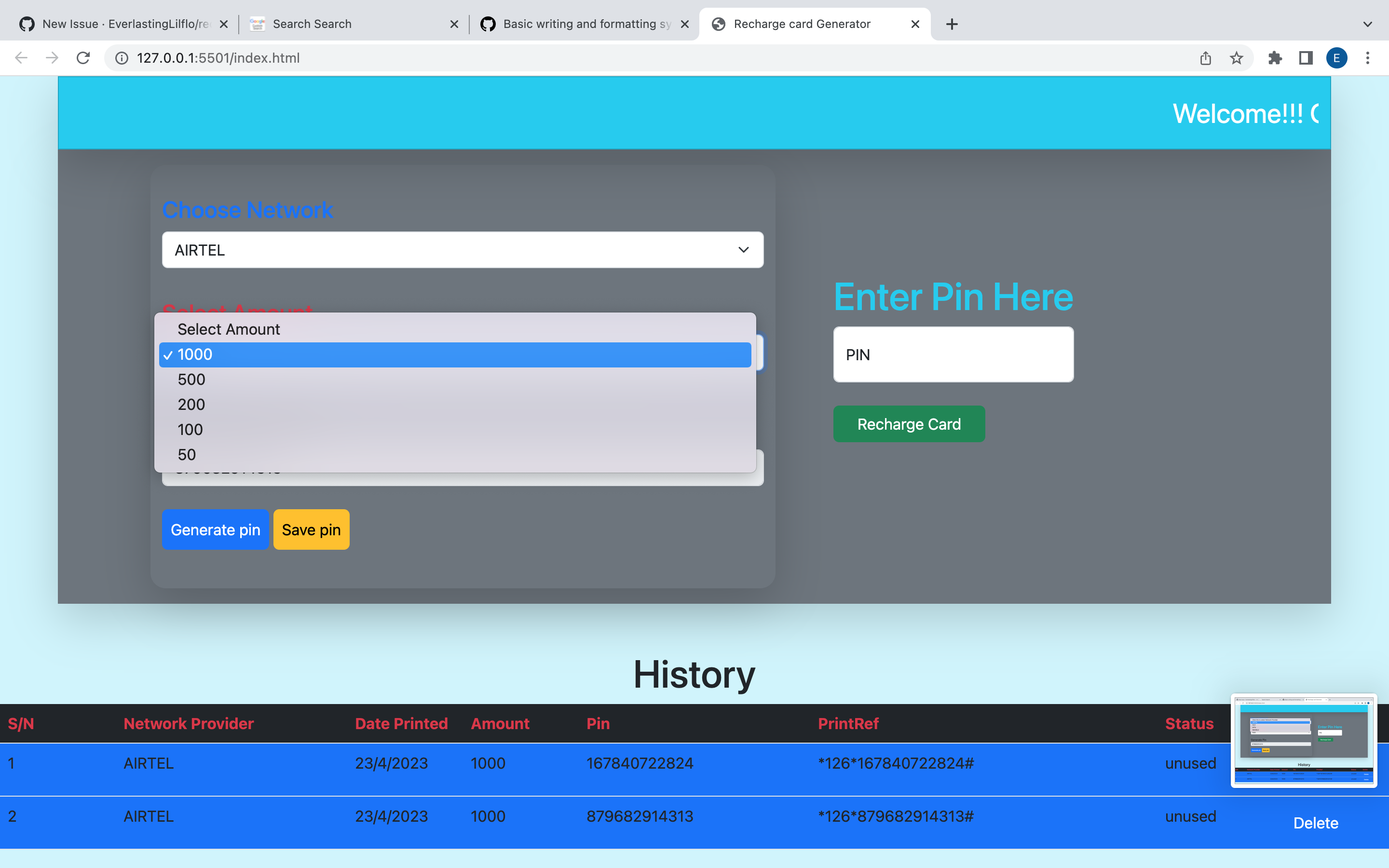Screen dimensions: 1389x868
Task: Click the Generate pin button
Action: click(215, 529)
